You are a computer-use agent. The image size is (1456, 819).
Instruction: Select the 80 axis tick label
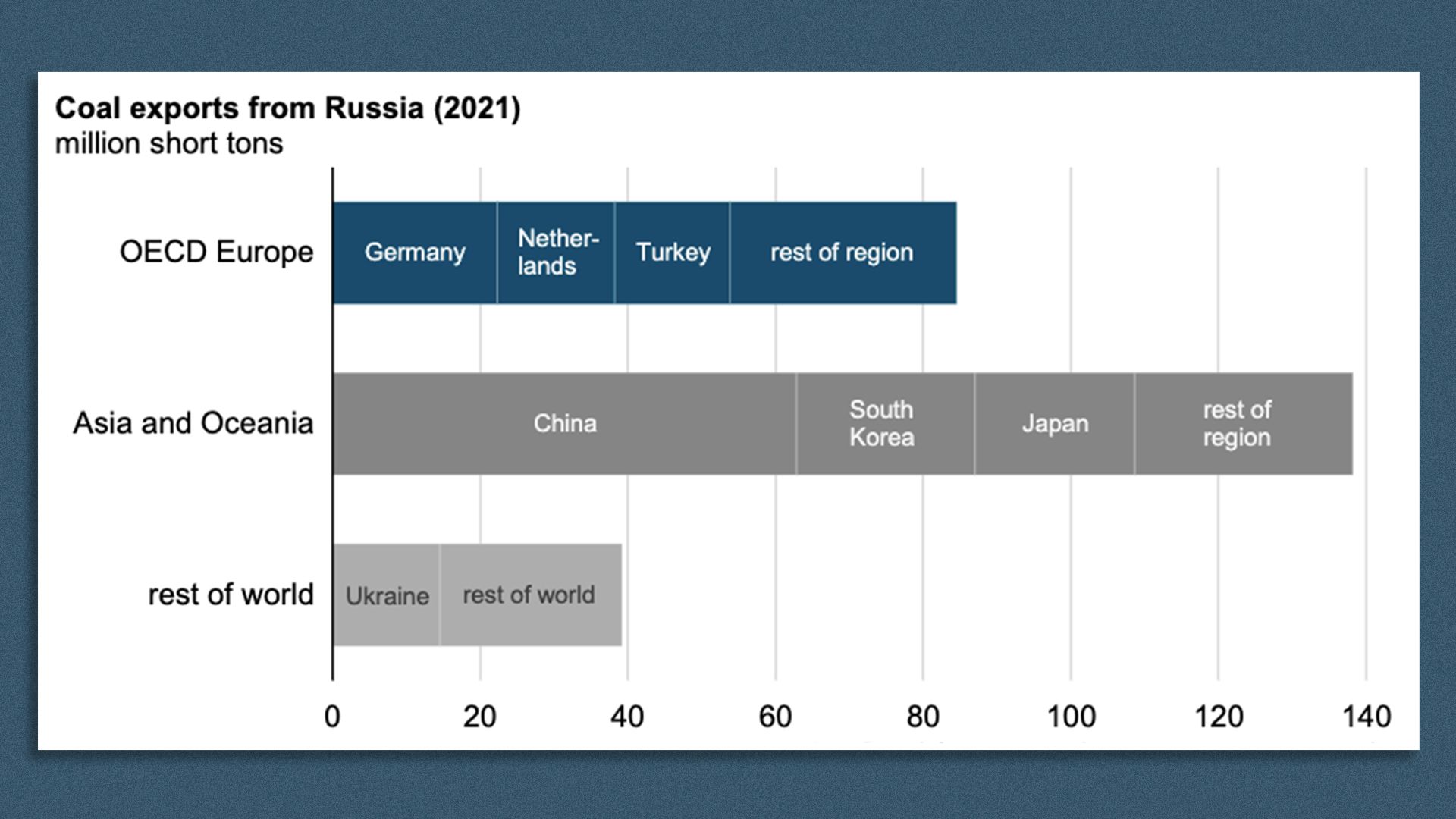click(922, 714)
